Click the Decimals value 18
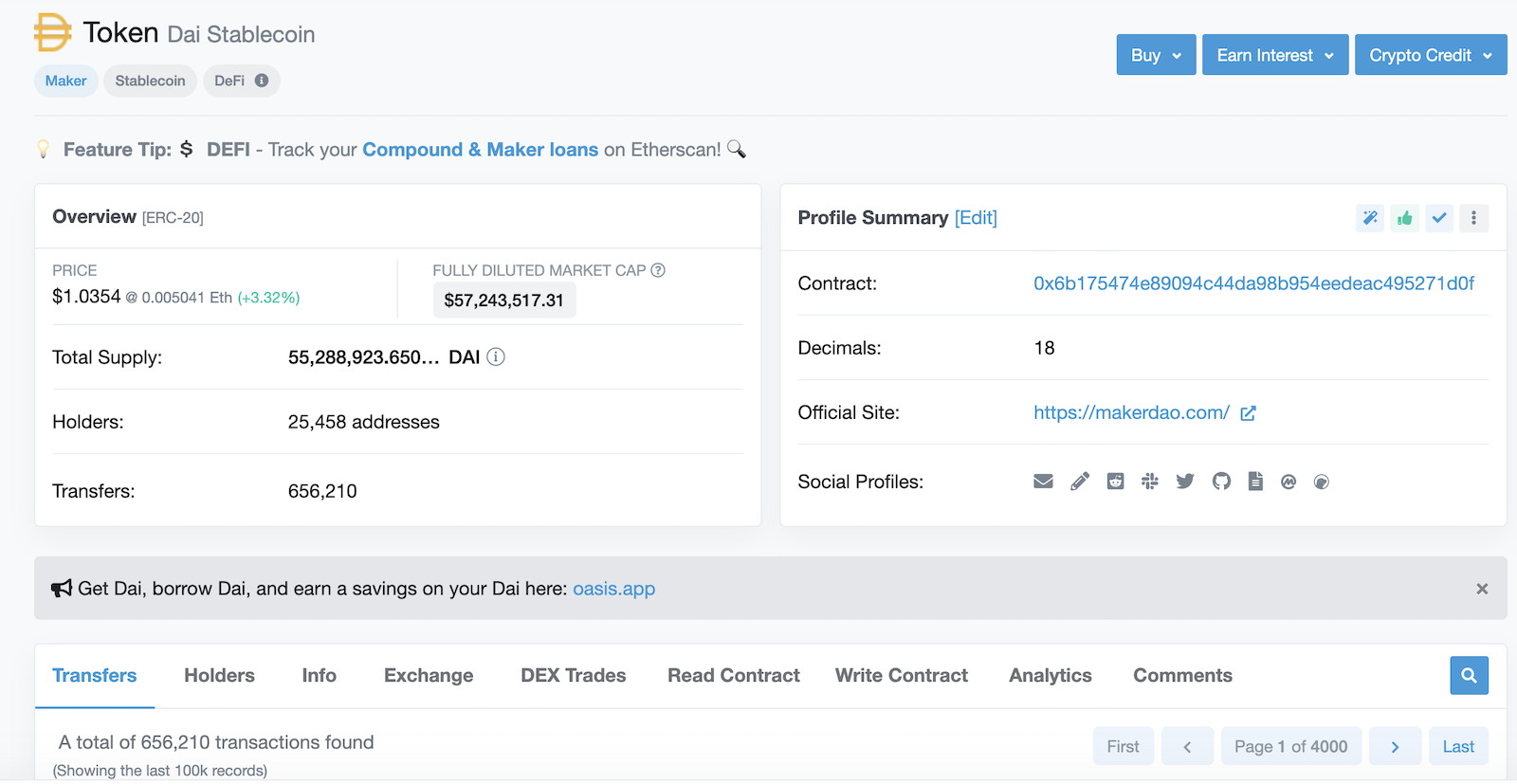Screen dimensions: 1517x784 [1044, 348]
